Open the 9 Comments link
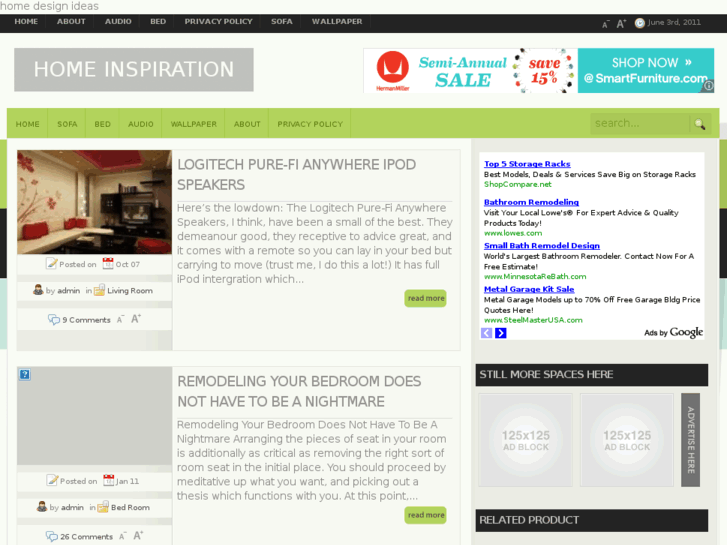Viewport: 727px width, 545px height. point(86,320)
